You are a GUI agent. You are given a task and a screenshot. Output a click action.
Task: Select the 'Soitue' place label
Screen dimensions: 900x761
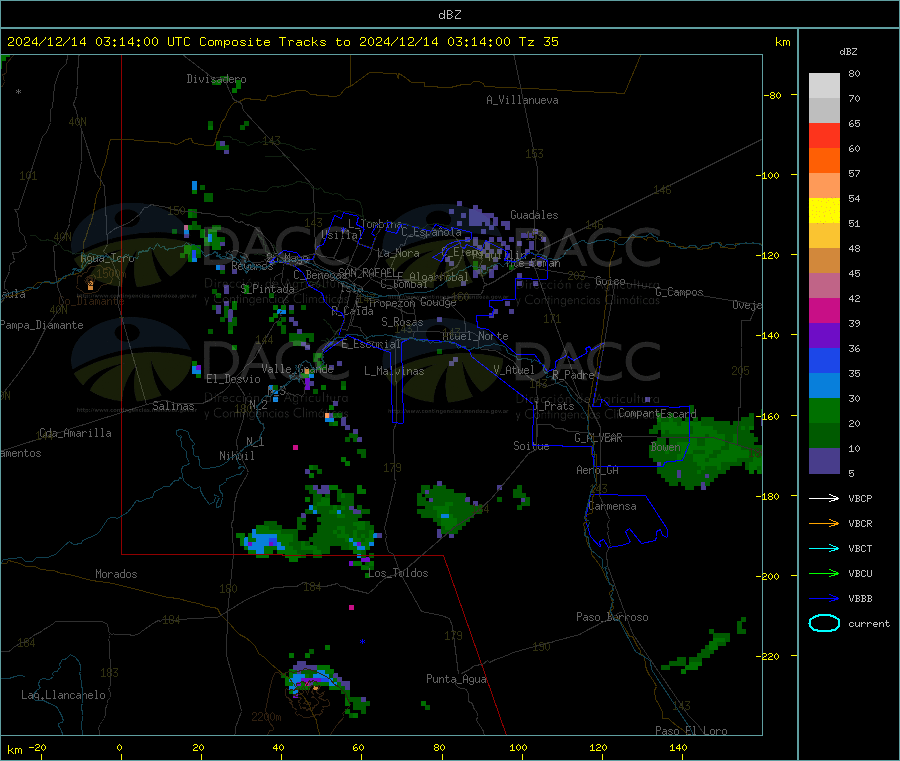pos(531,446)
